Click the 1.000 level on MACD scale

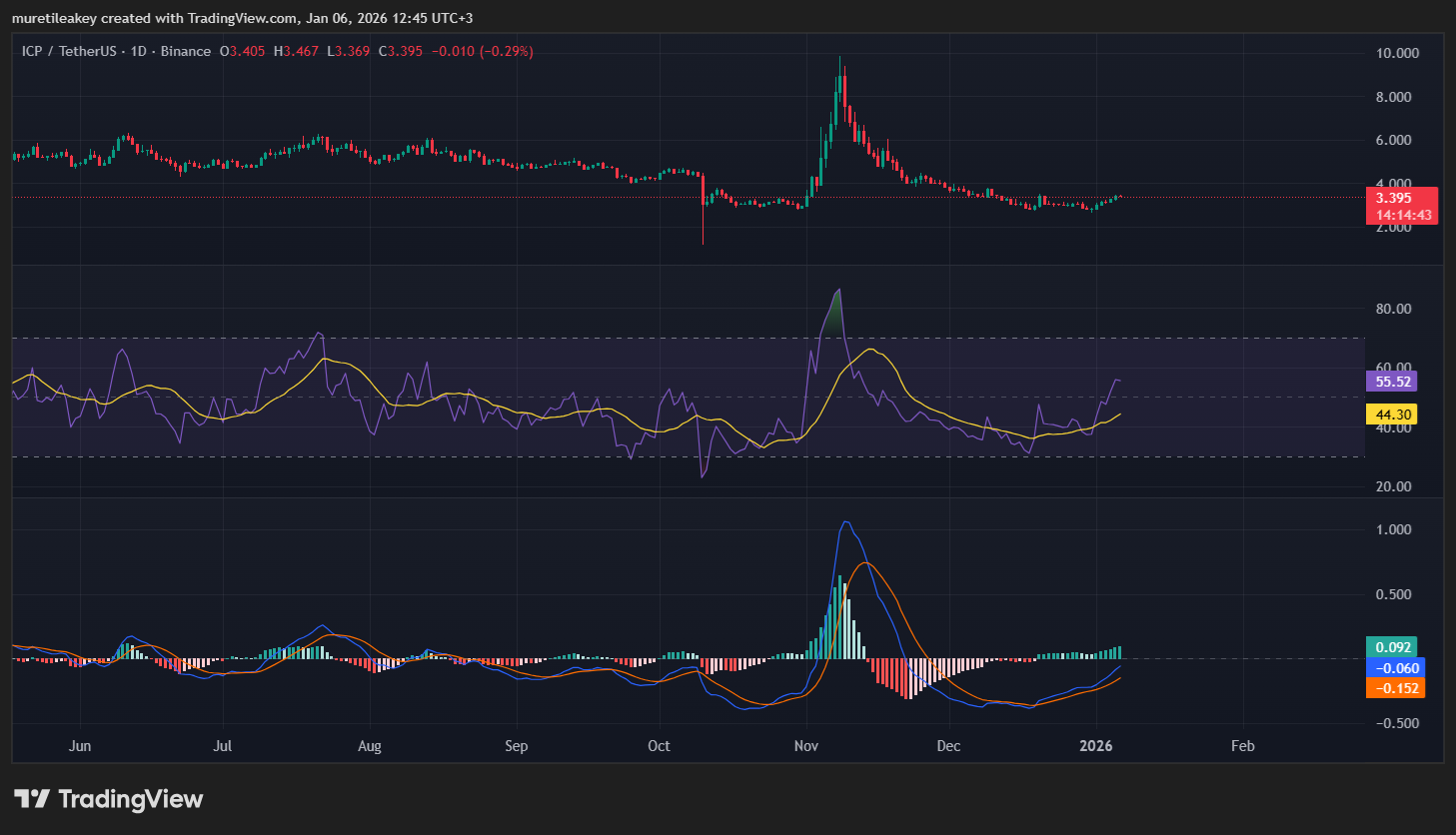pyautogui.click(x=1393, y=529)
